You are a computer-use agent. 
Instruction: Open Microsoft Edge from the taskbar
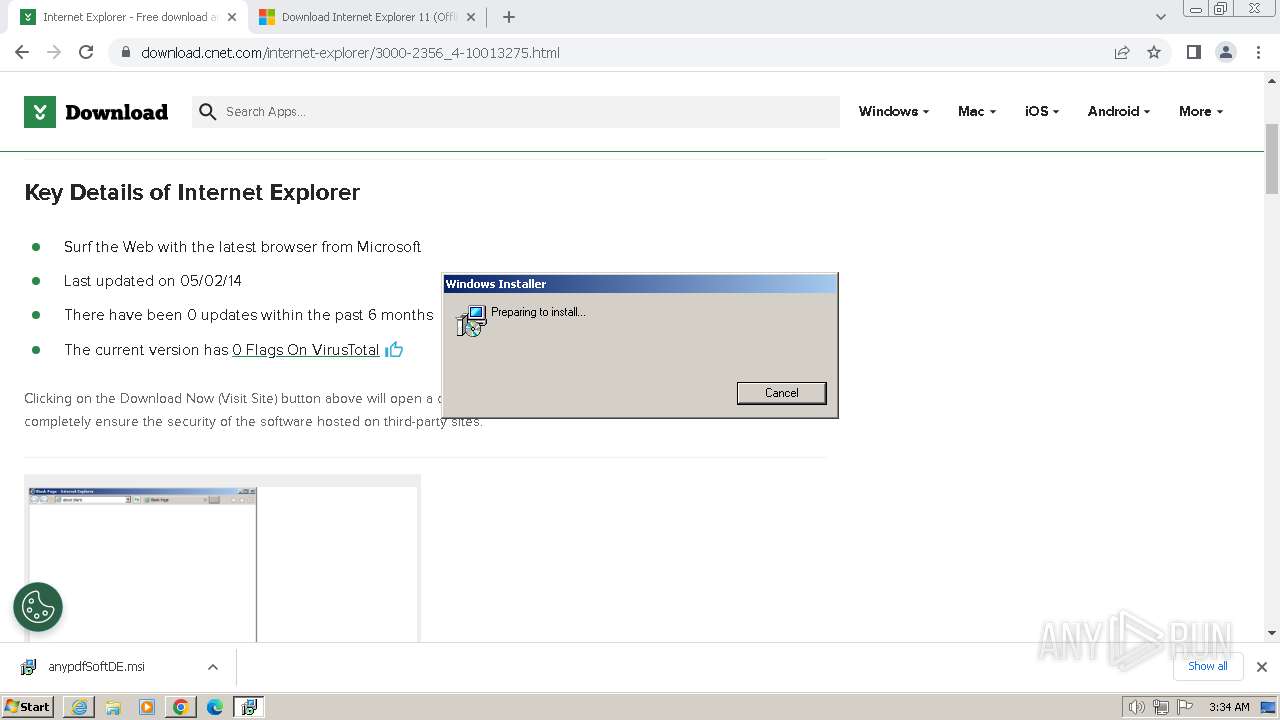[x=215, y=707]
